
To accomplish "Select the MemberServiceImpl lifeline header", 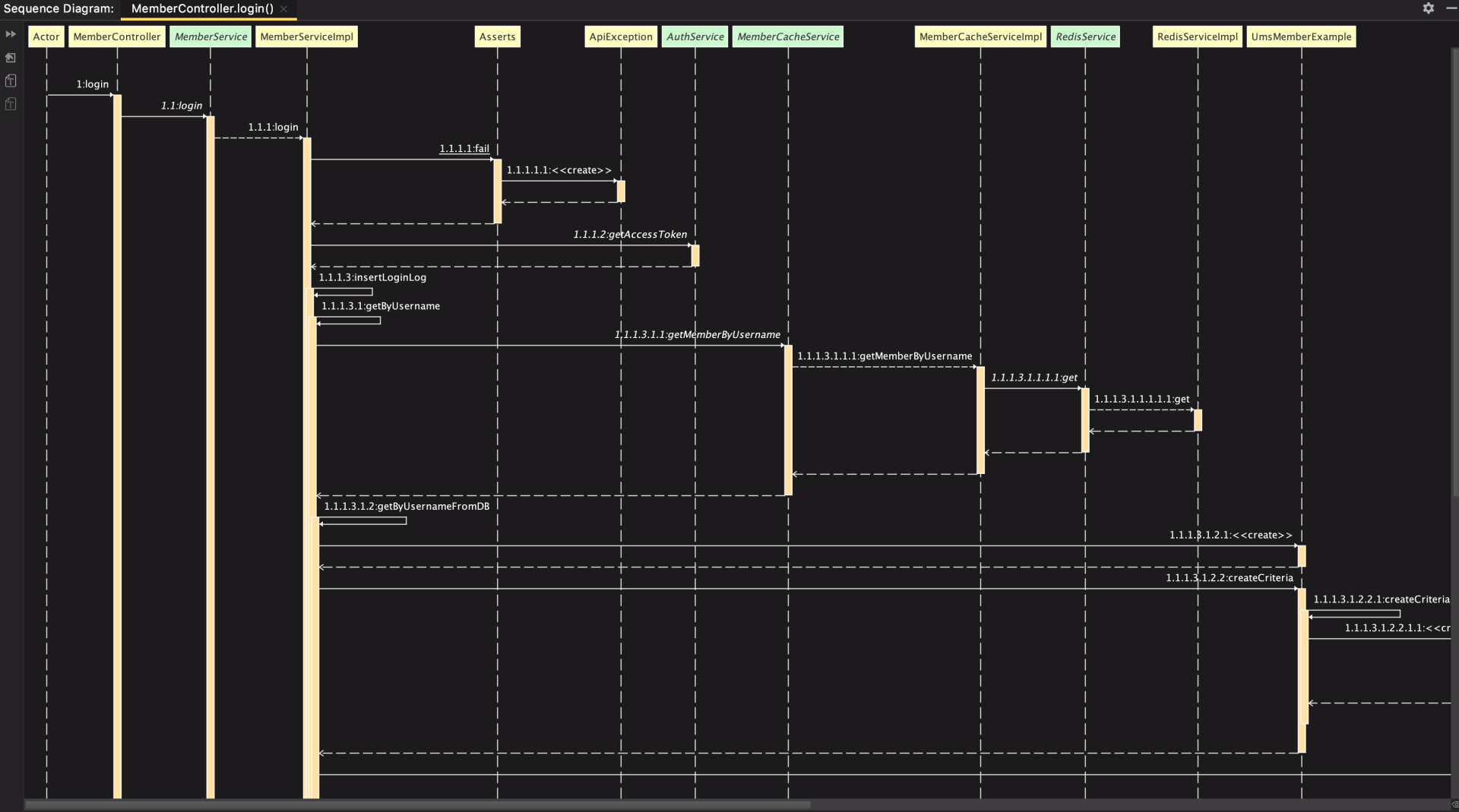I will coord(307,36).
